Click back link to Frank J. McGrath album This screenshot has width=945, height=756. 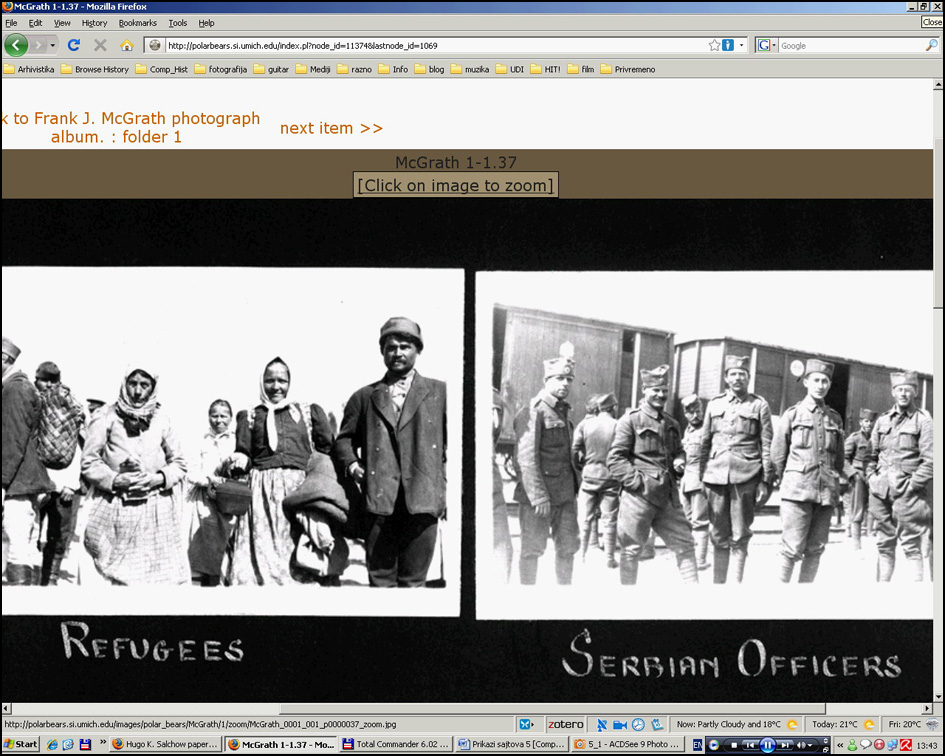[x=130, y=127]
